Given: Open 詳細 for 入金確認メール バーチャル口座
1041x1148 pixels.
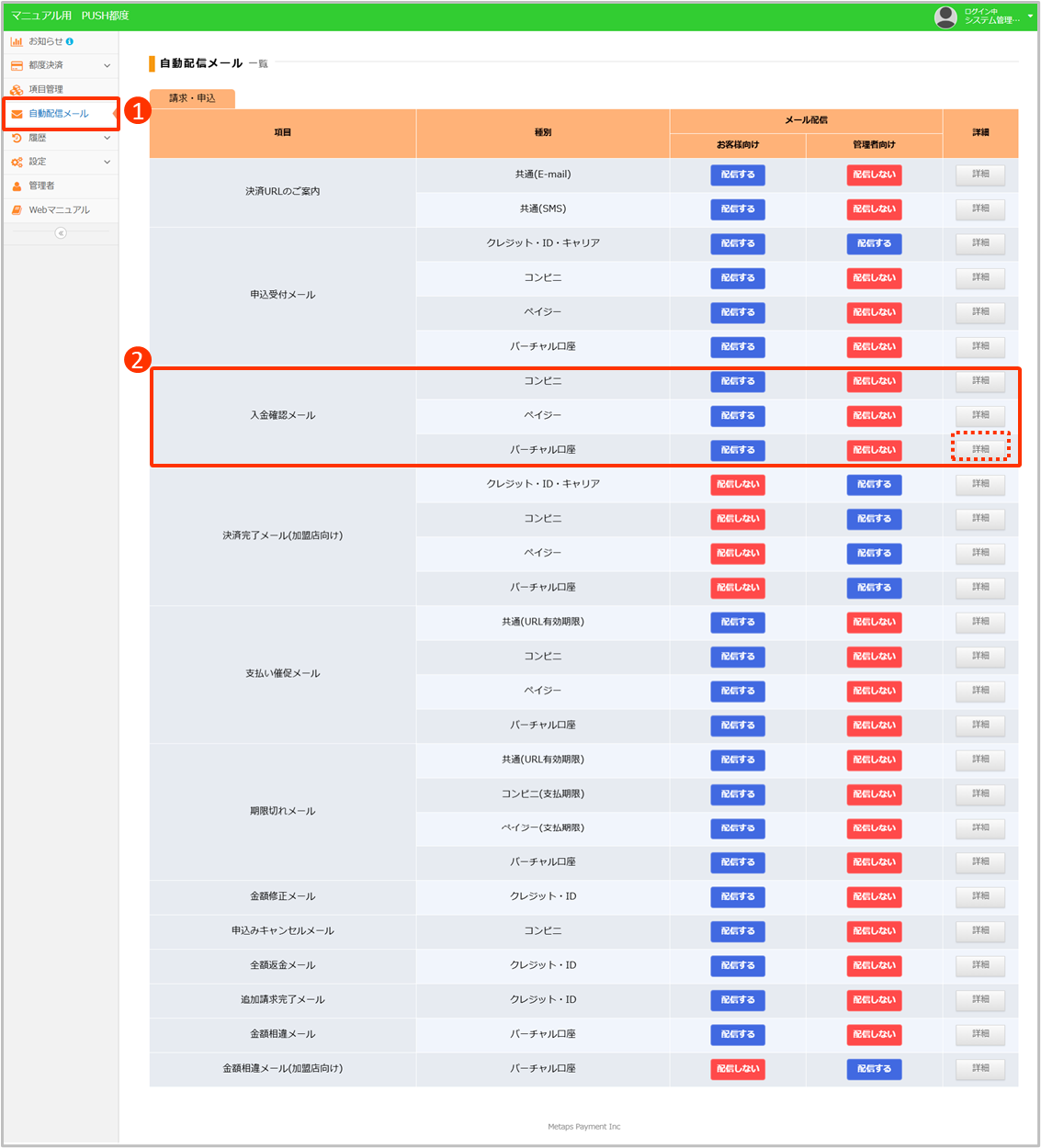Looking at the screenshot, I should click(980, 449).
